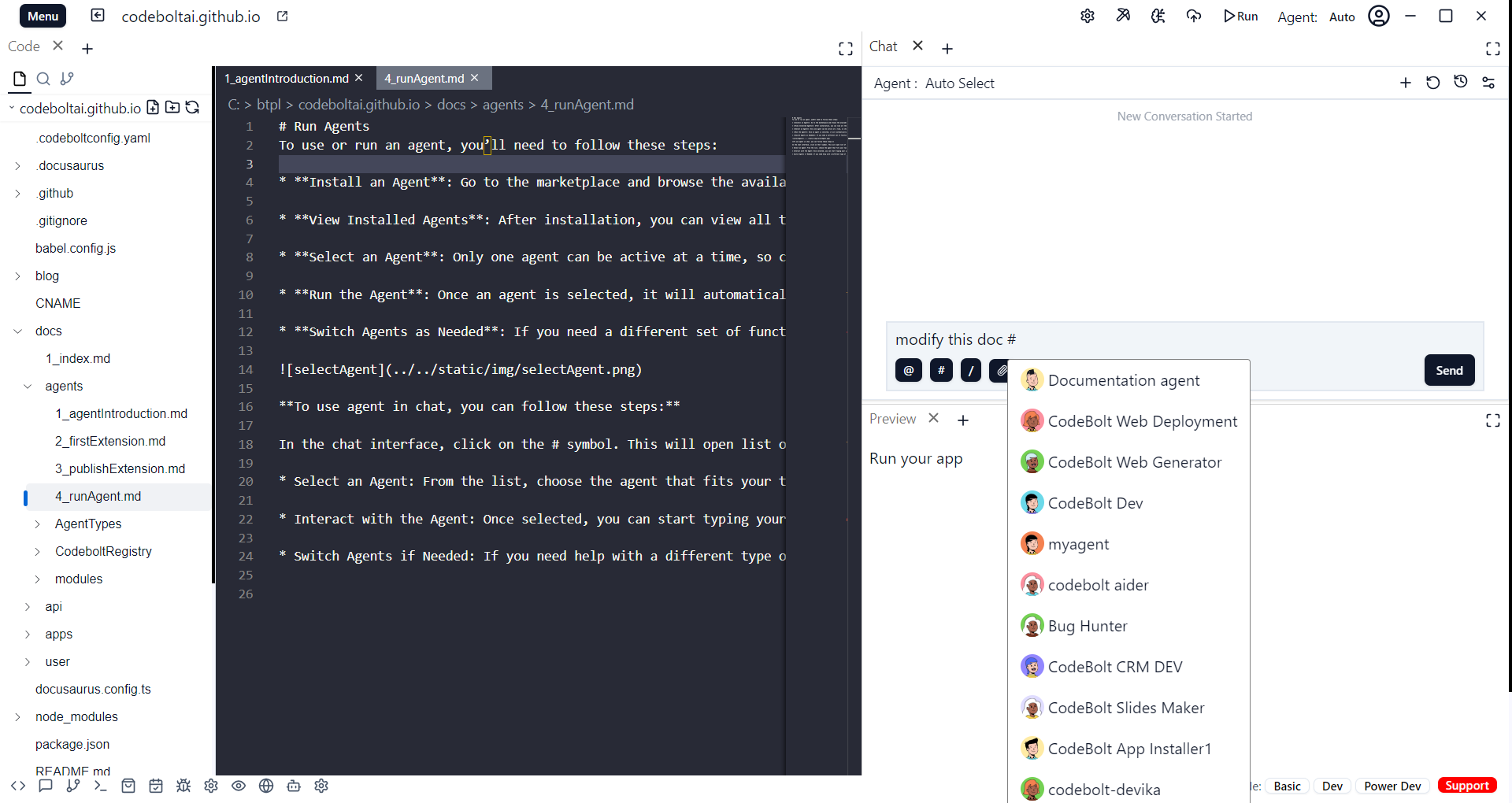Open marketplace shopping bag icon

[x=128, y=786]
